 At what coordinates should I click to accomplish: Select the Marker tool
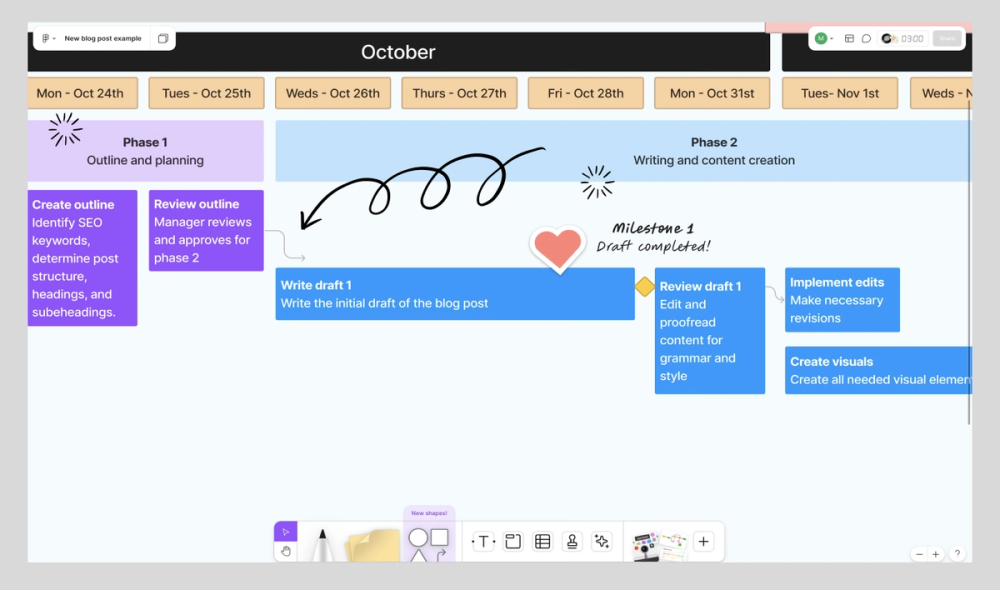tap(322, 538)
